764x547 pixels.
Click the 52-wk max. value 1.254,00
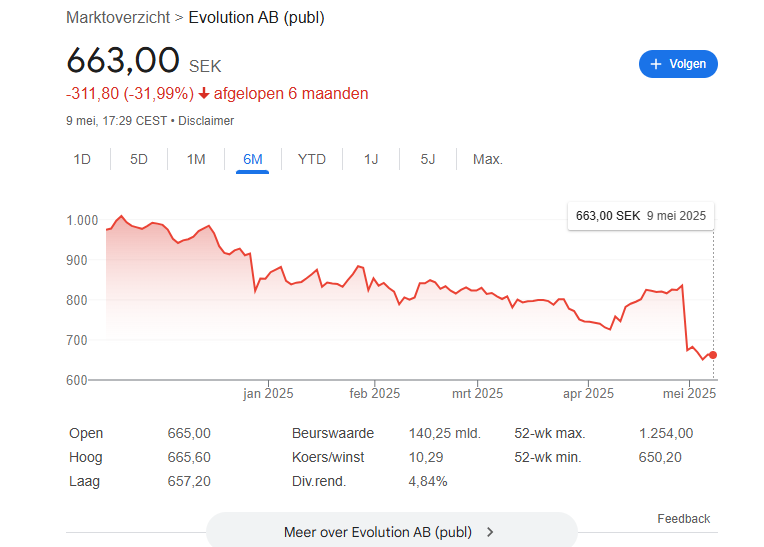coord(666,433)
